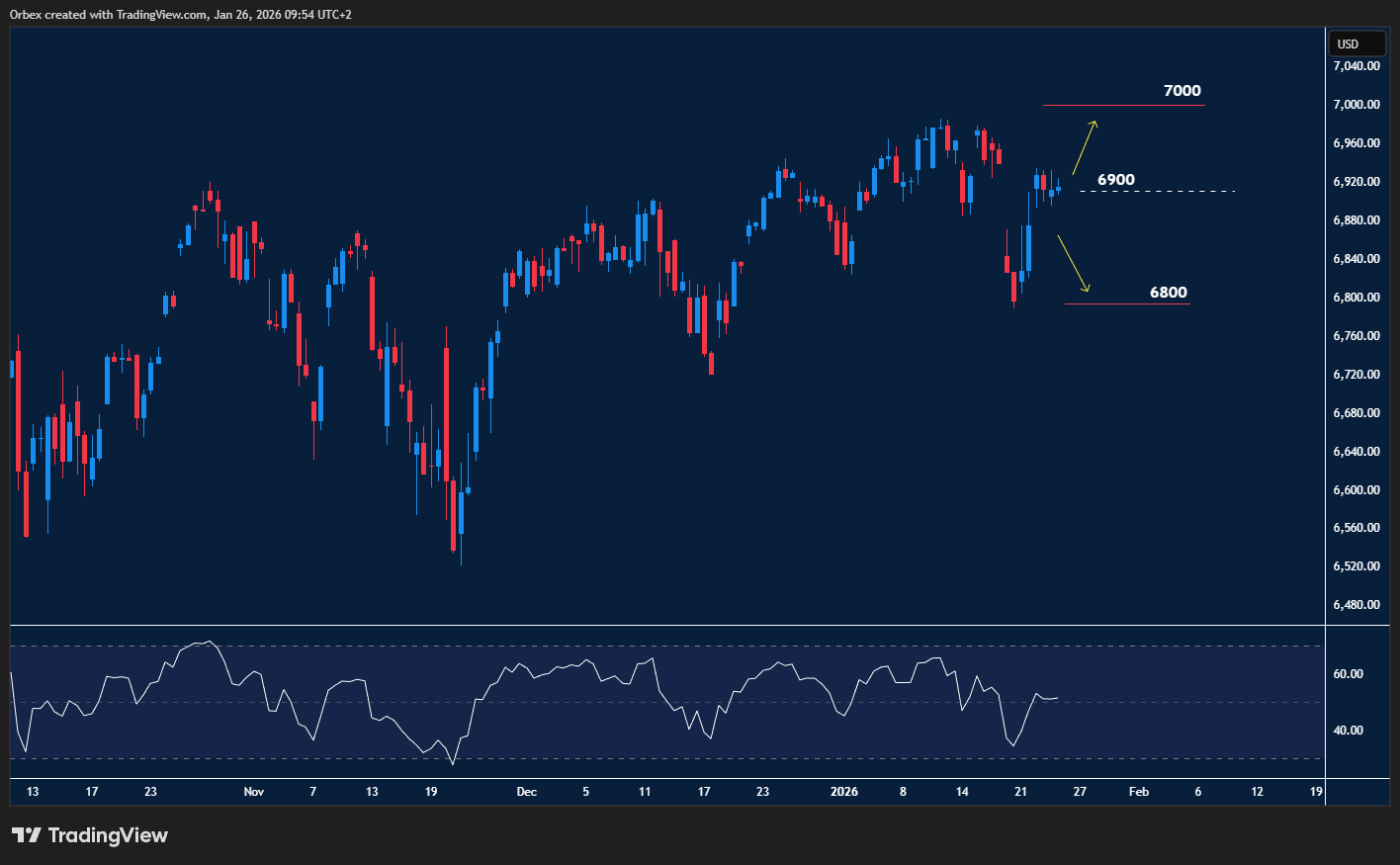Click the 6900 price label text
The height and width of the screenshot is (865, 1400).
pos(1116,179)
